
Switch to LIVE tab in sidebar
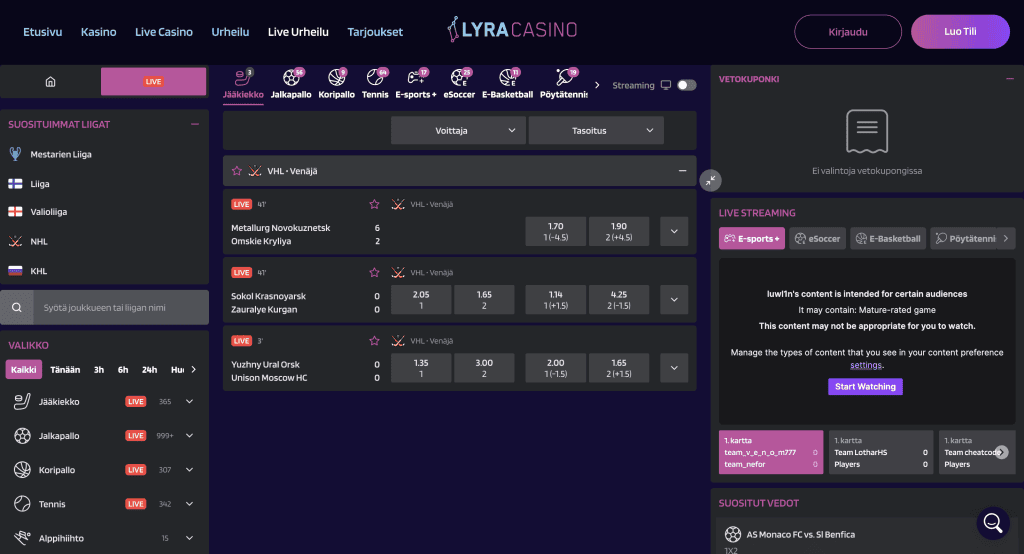[153, 82]
